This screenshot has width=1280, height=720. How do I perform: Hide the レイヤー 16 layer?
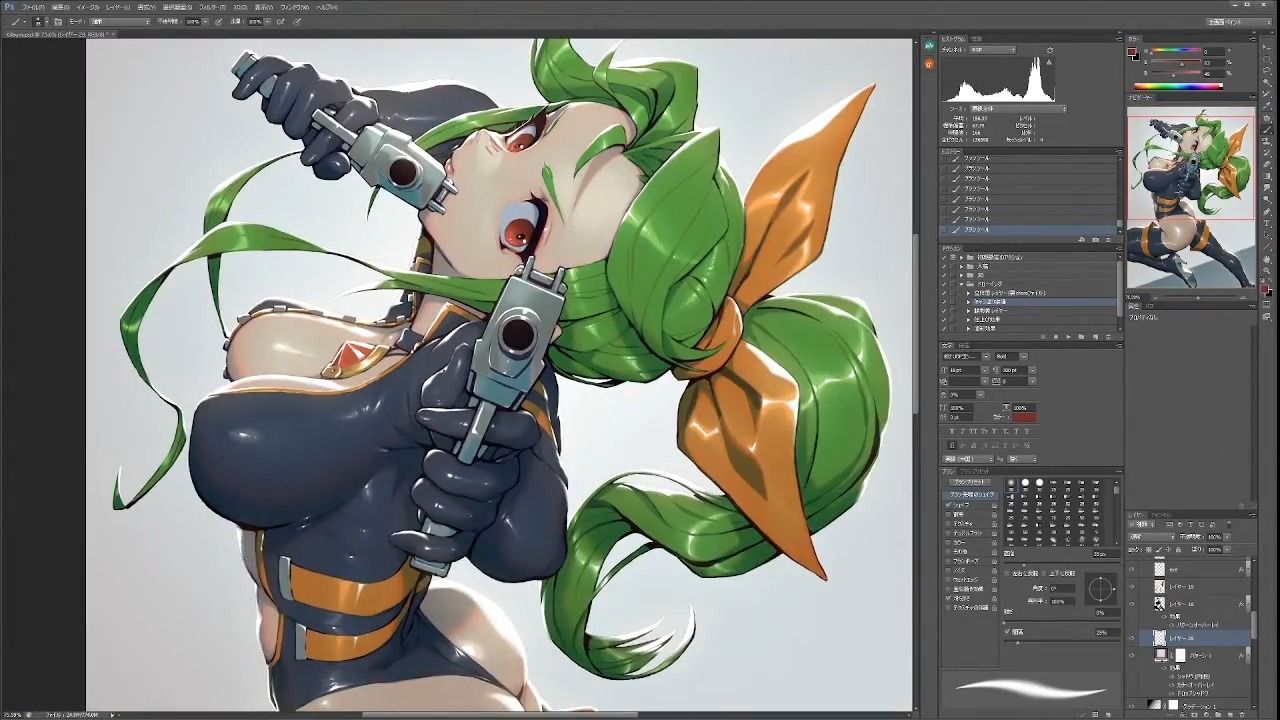1132,603
